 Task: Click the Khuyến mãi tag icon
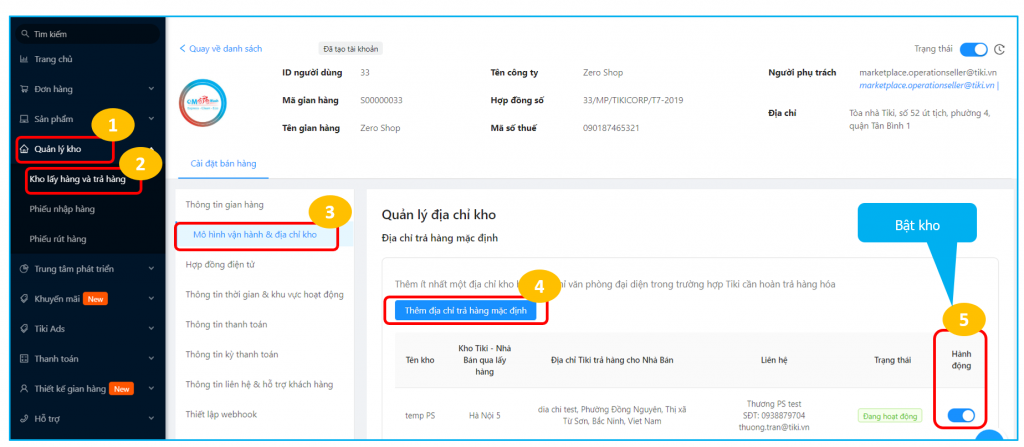[24, 299]
